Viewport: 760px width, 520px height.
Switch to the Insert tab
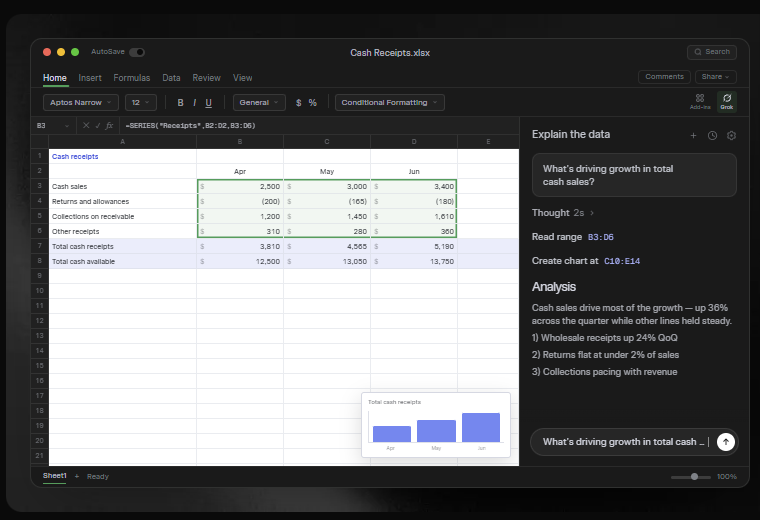pyautogui.click(x=90, y=78)
